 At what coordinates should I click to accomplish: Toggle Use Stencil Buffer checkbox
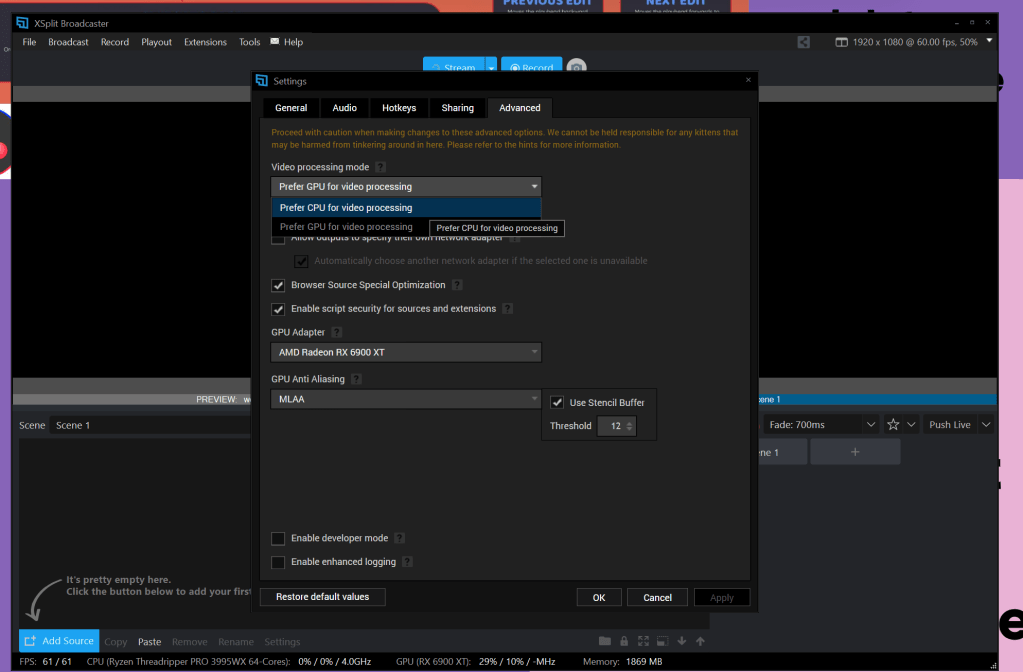click(557, 403)
